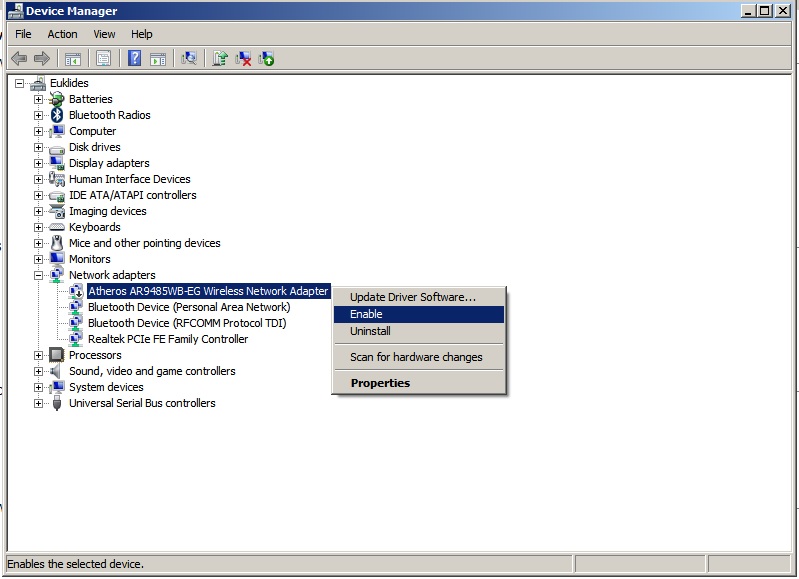Choose Scan for hardware changes in context menu
Screen dimensions: 799x579
tap(419, 357)
